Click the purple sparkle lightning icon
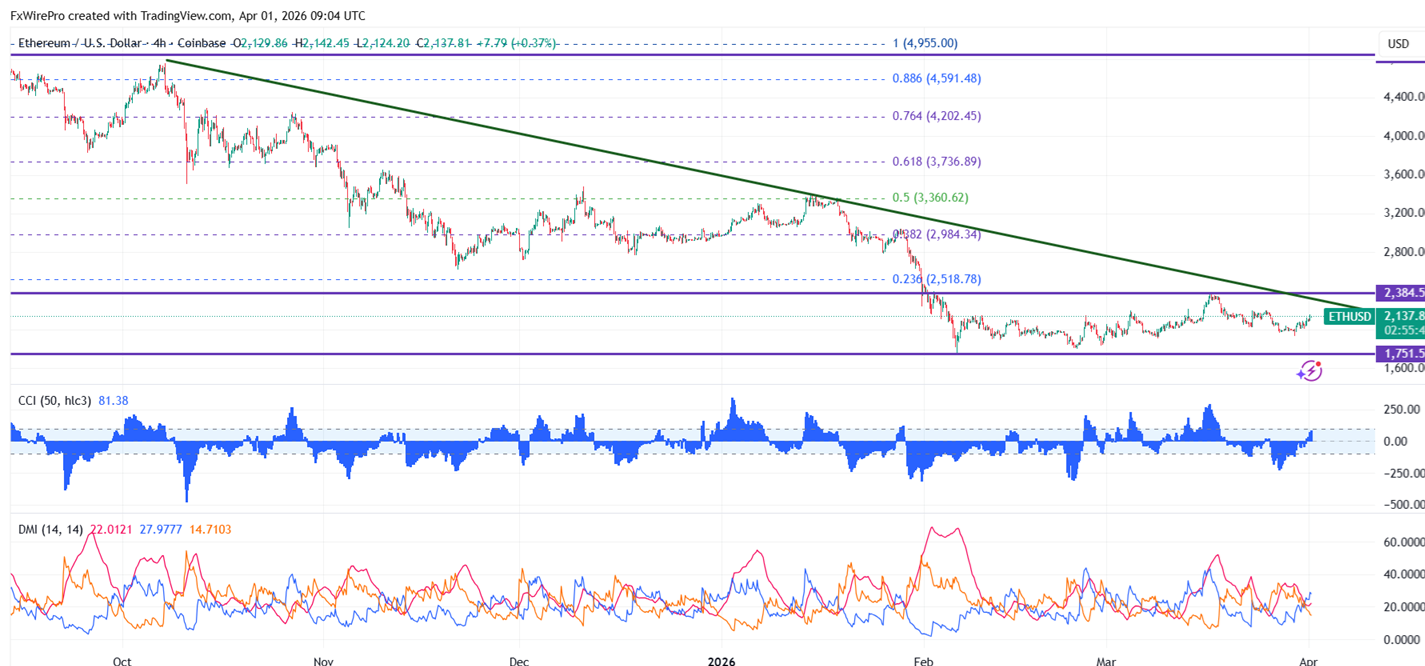 click(x=1309, y=371)
